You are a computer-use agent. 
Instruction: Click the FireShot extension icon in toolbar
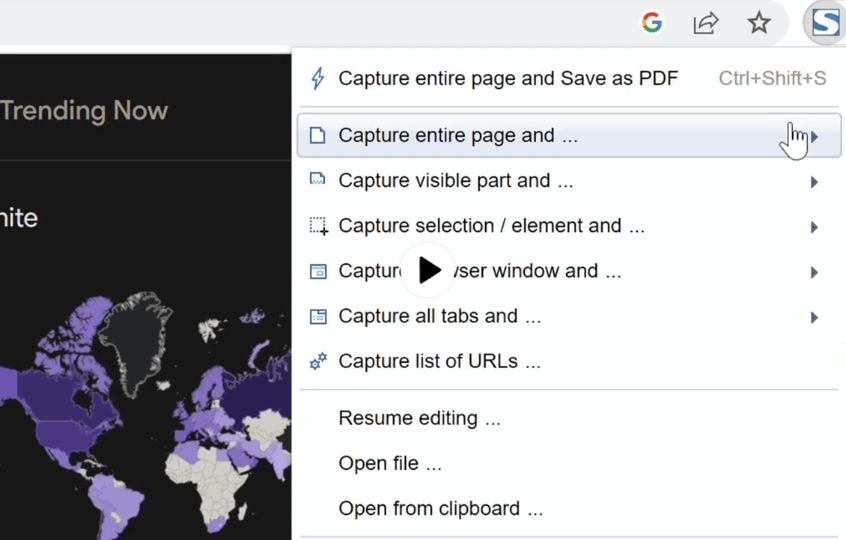point(825,22)
